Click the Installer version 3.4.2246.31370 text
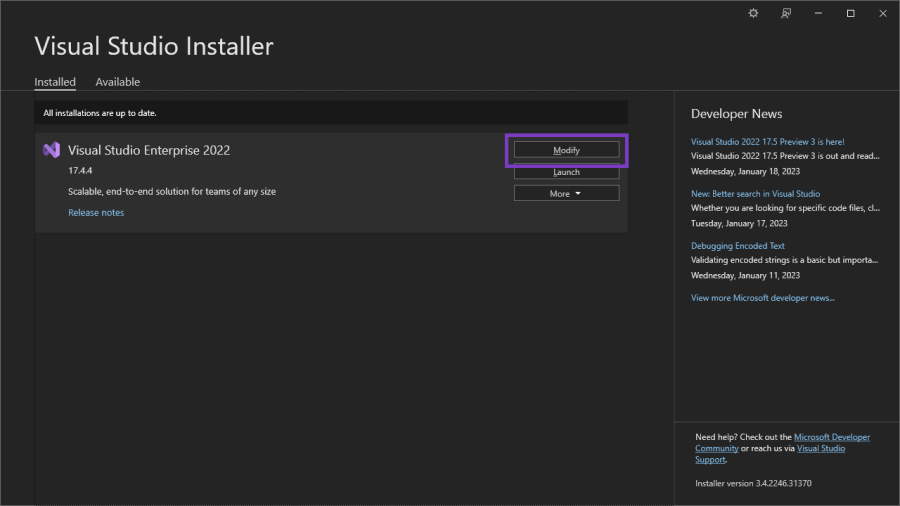The image size is (900, 506). pos(753,483)
